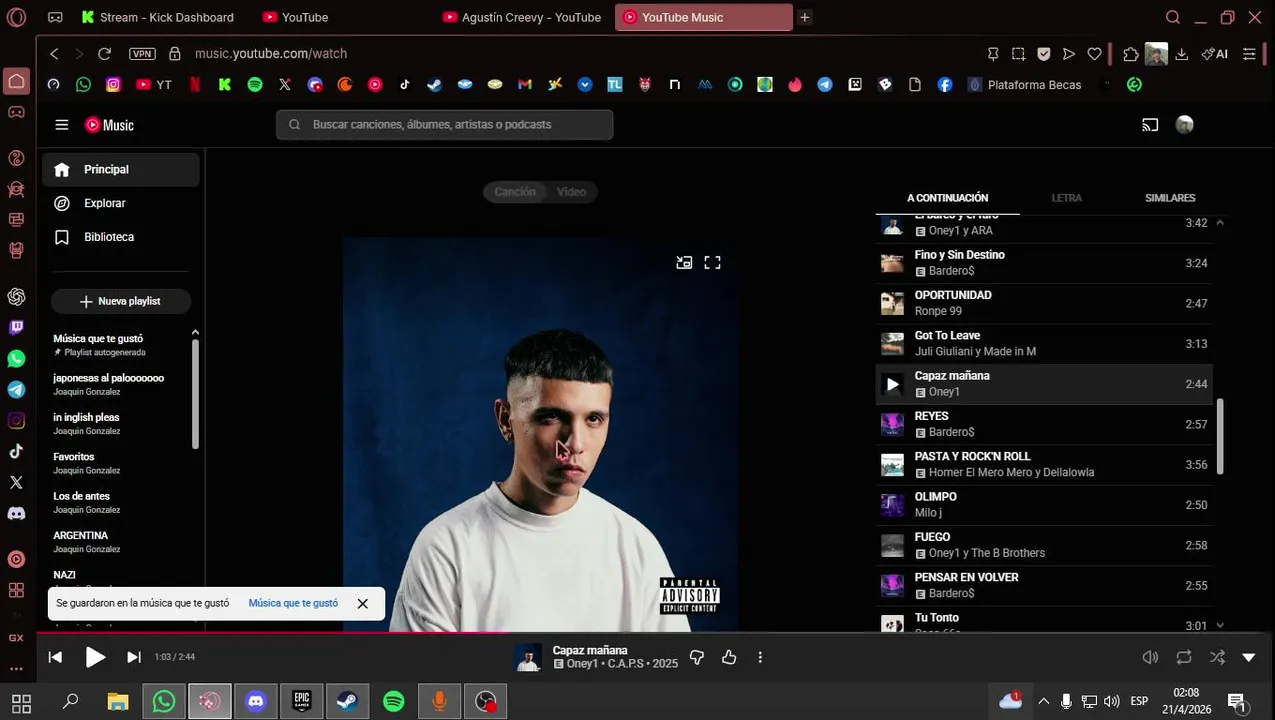The width and height of the screenshot is (1275, 720).
Task: Open Biblioteca in the sidebar
Action: click(121, 237)
